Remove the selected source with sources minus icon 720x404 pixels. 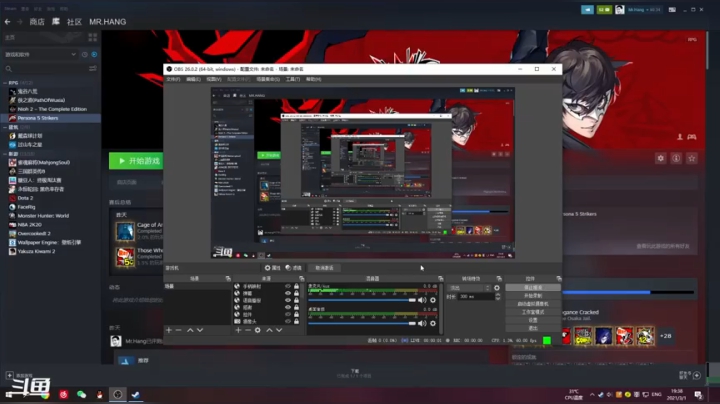tap(248, 330)
